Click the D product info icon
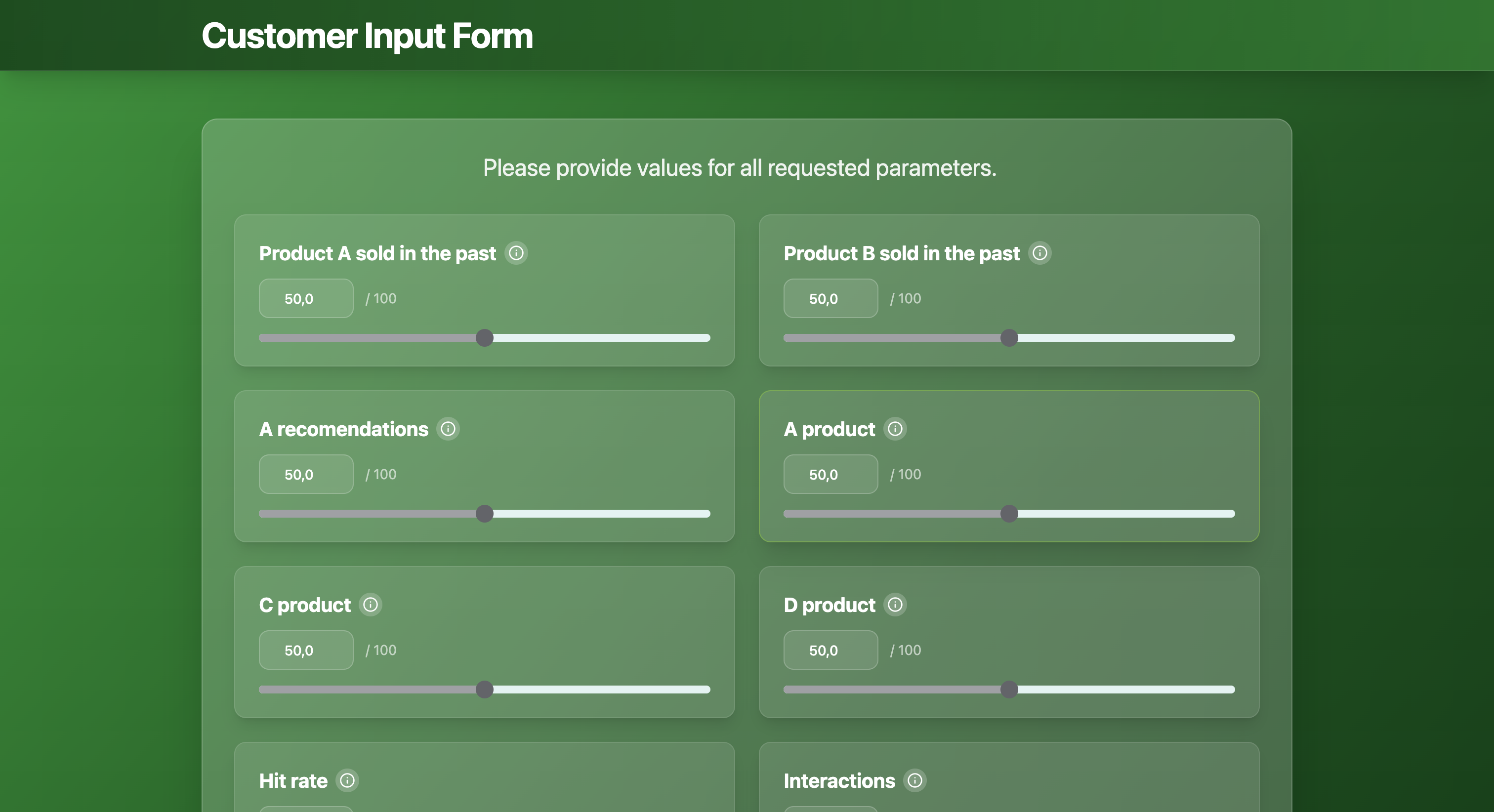Viewport: 1494px width, 812px height. pos(895,605)
